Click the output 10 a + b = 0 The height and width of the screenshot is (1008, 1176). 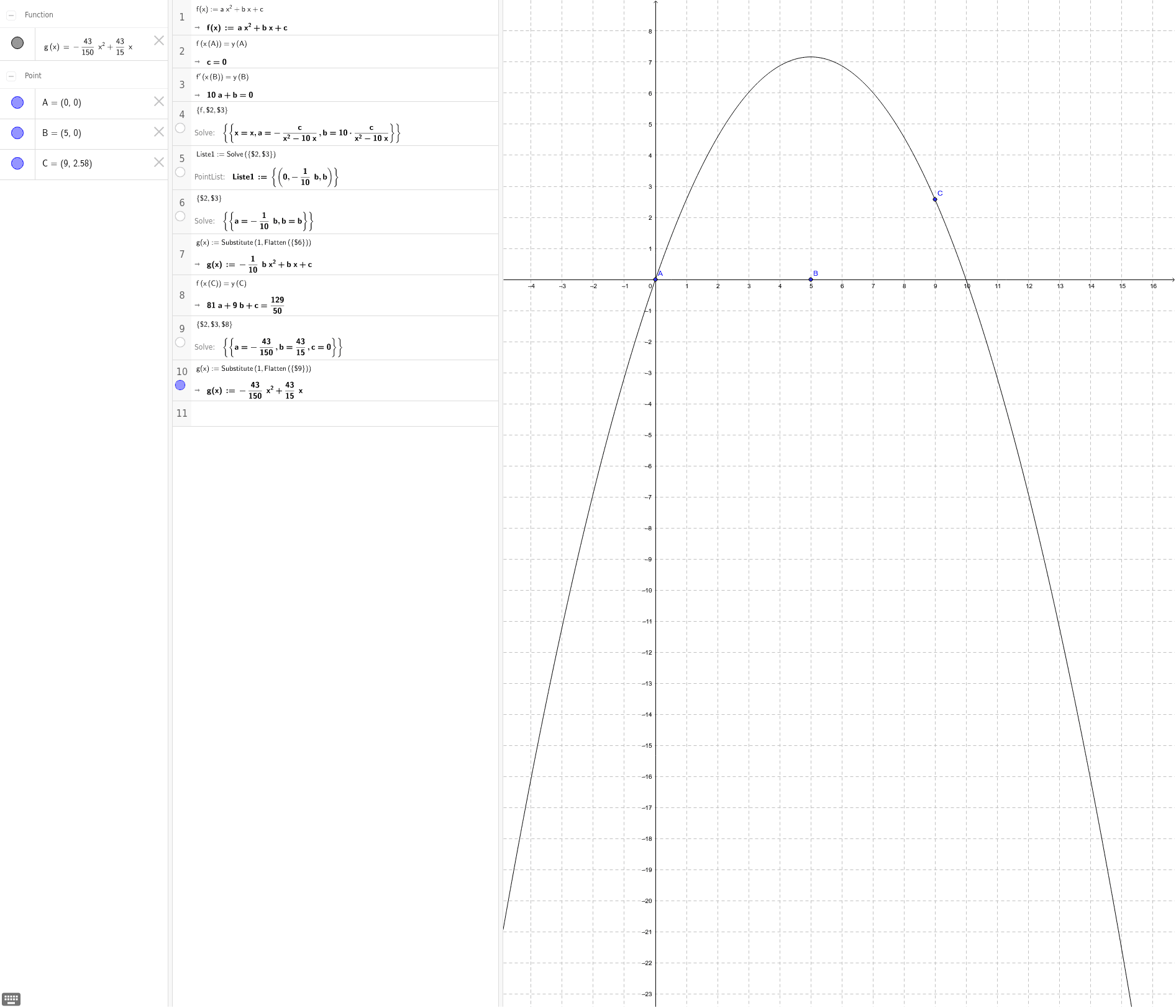click(x=230, y=95)
